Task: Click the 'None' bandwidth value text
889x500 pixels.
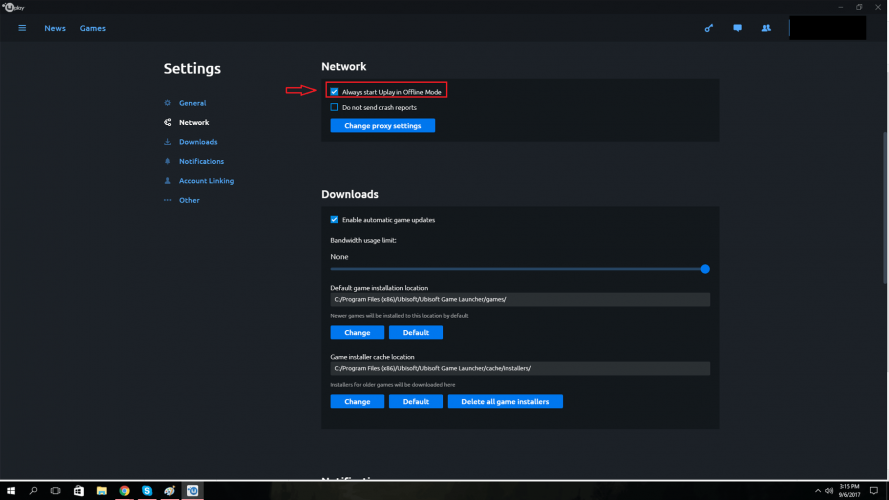Action: [339, 257]
